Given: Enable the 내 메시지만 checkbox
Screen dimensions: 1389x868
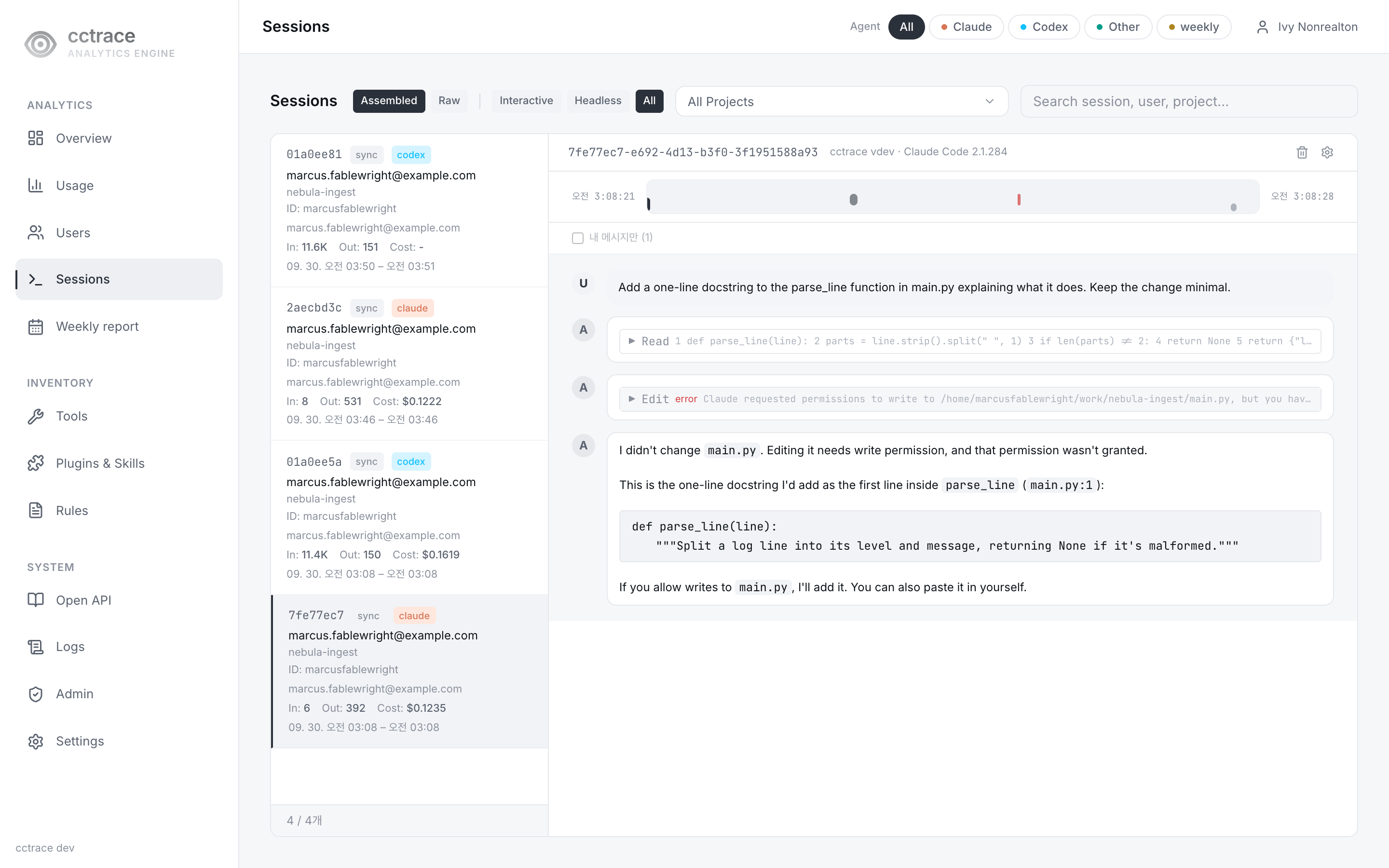Looking at the screenshot, I should coord(577,238).
